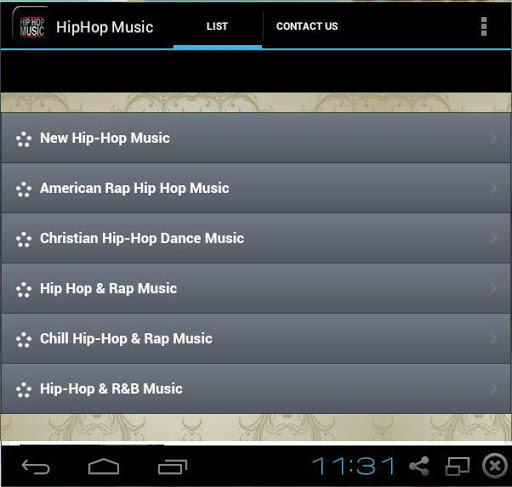The height and width of the screenshot is (487, 512).
Task: Tap the HipHop Music title text
Action: click(105, 27)
